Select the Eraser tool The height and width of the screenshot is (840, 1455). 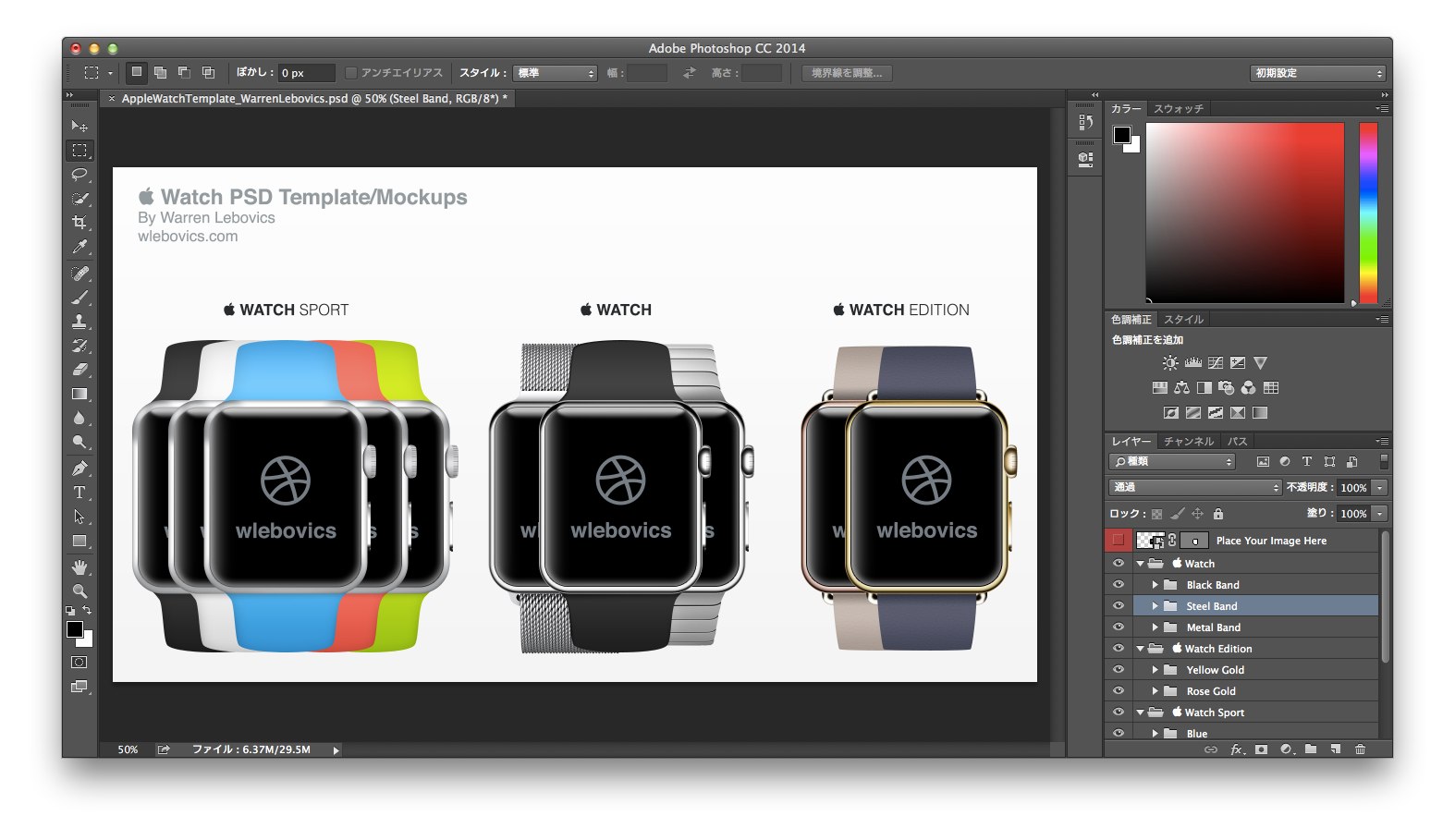coord(79,370)
